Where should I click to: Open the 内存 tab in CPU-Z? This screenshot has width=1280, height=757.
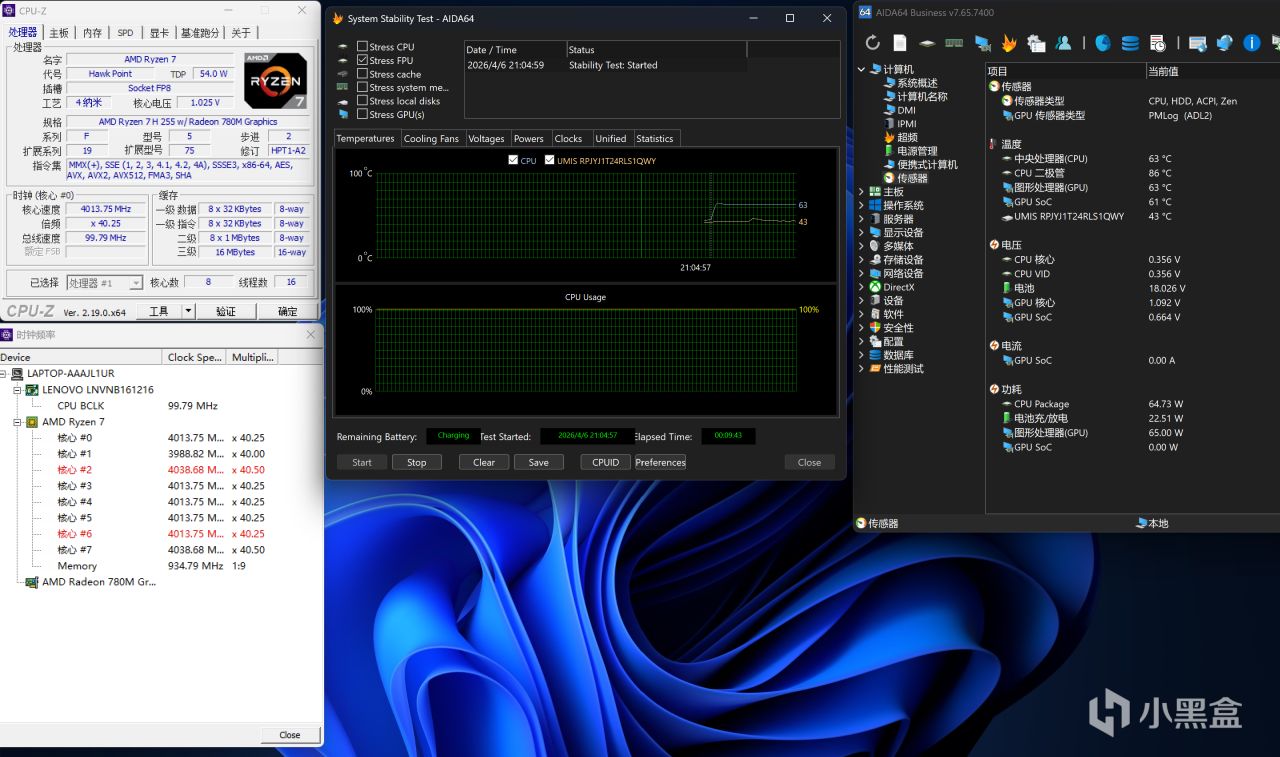92,33
